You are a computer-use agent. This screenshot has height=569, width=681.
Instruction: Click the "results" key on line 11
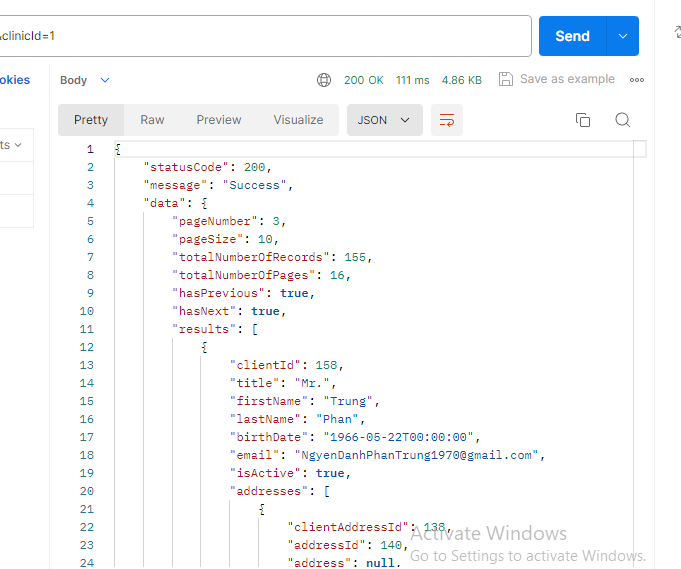coord(204,329)
